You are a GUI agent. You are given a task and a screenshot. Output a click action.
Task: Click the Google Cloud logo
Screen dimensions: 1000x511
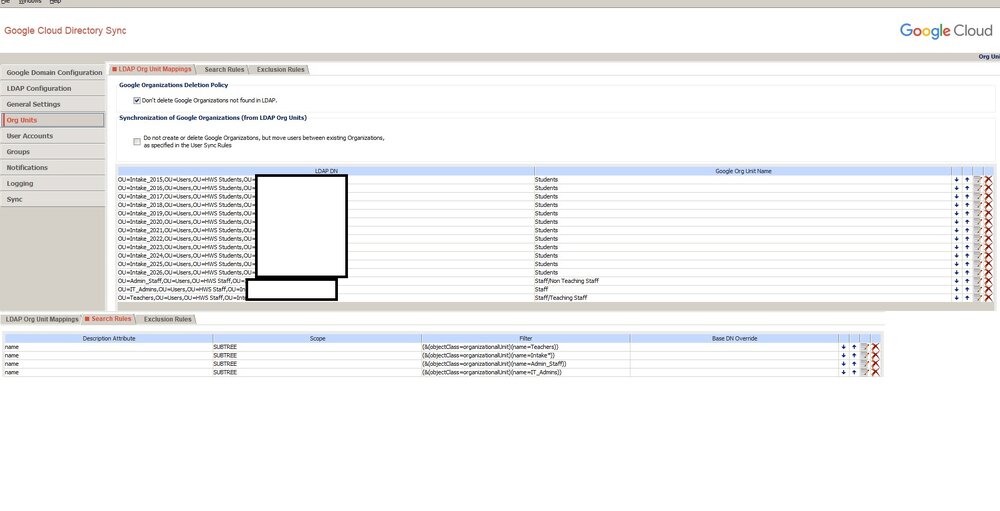click(946, 31)
